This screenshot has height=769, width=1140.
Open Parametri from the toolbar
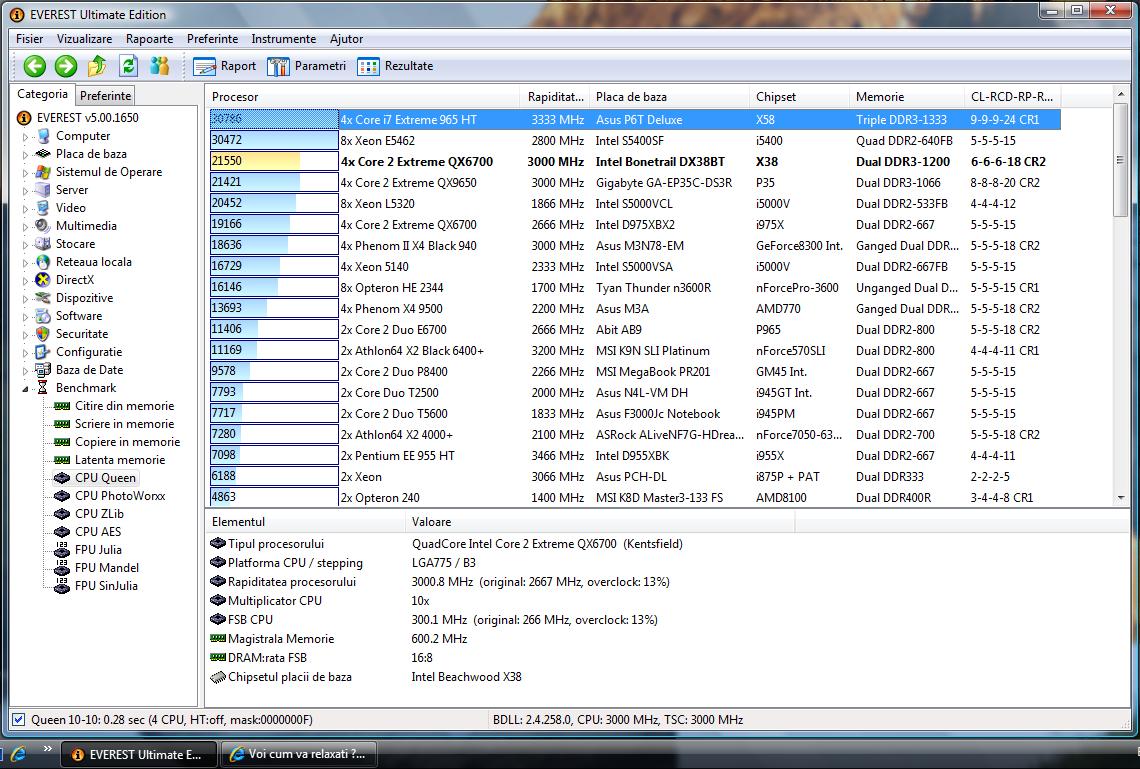pyautogui.click(x=307, y=66)
